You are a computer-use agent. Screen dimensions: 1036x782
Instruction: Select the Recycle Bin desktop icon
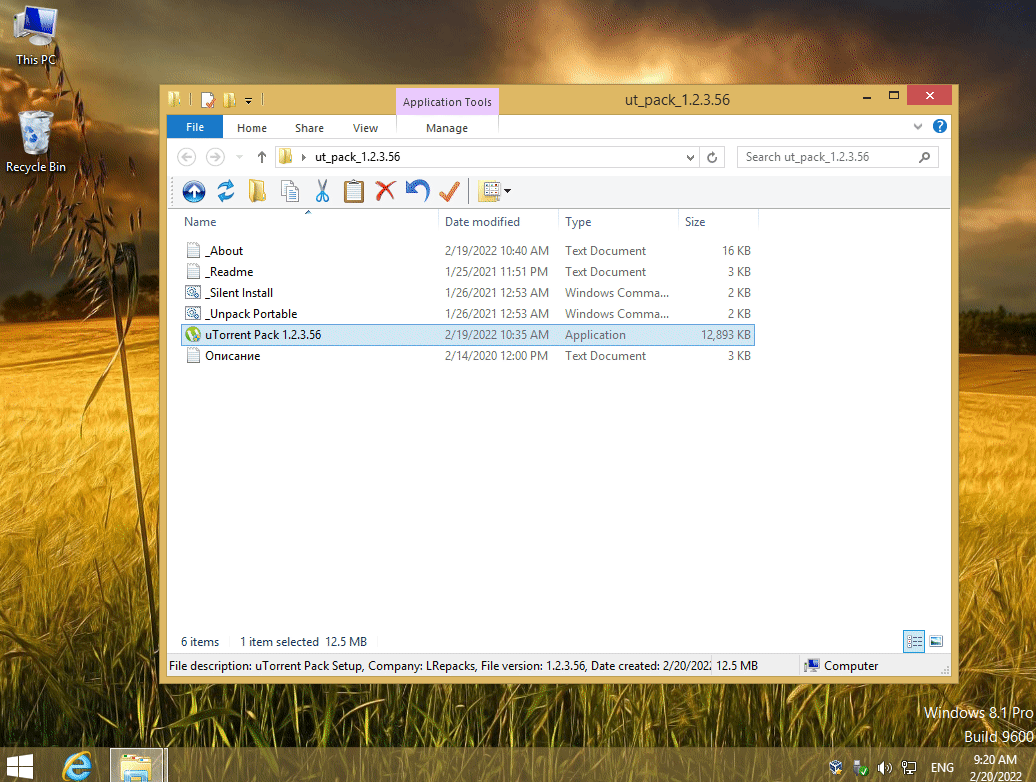tap(36, 142)
